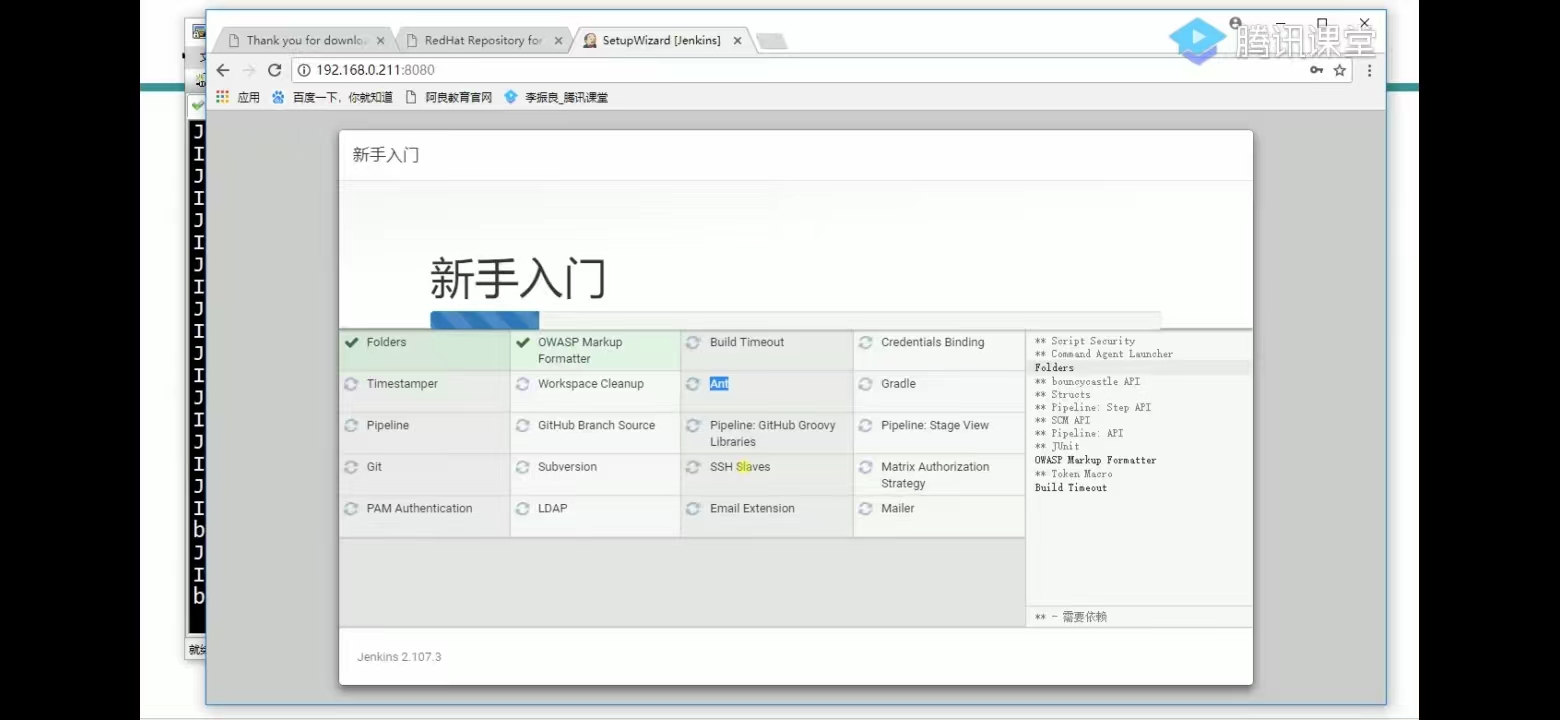Click the spinner icon beside Timestamper

[x=351, y=384]
